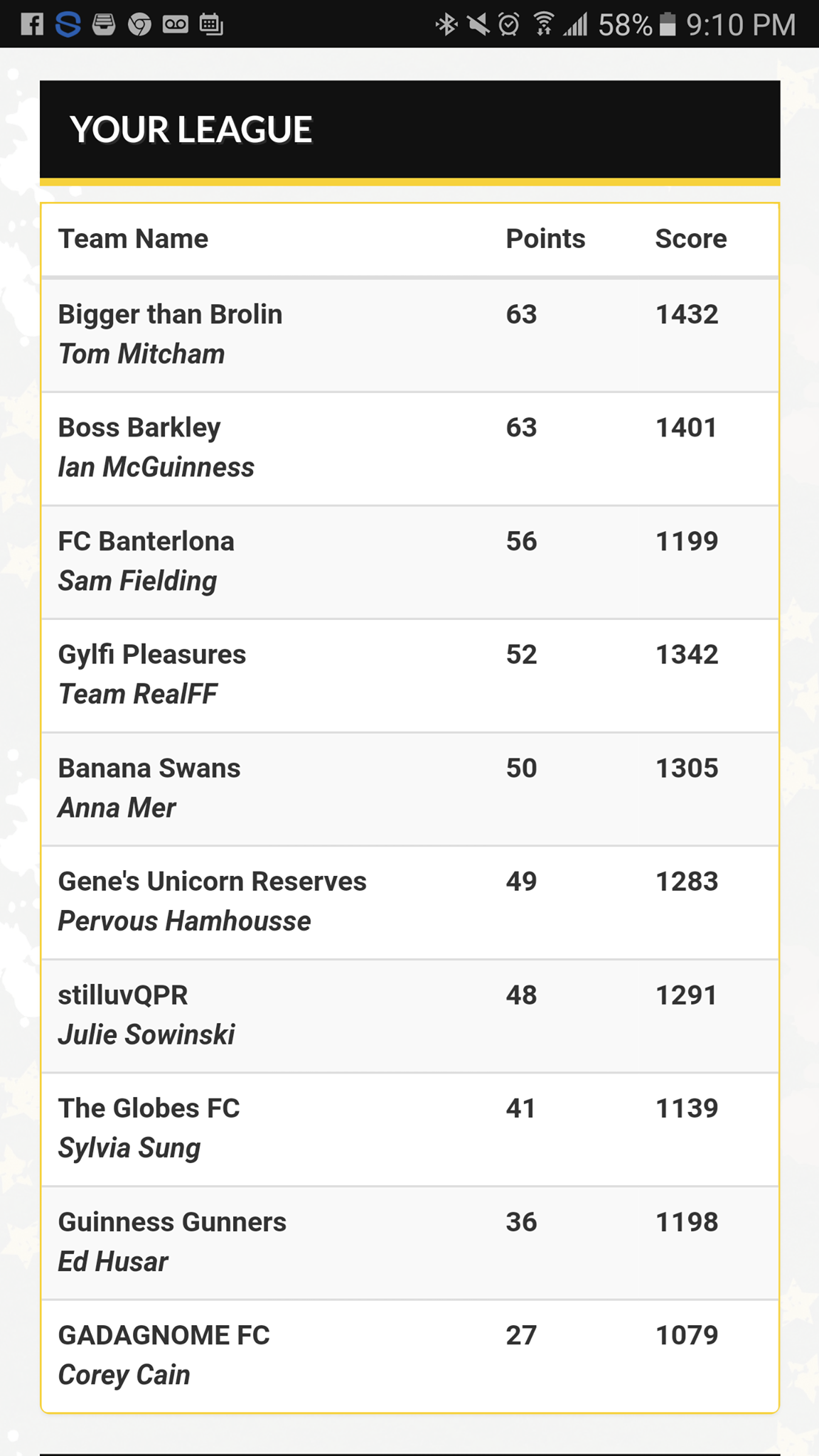
Task: Select the FC Banterlona team row
Action: pos(410,562)
